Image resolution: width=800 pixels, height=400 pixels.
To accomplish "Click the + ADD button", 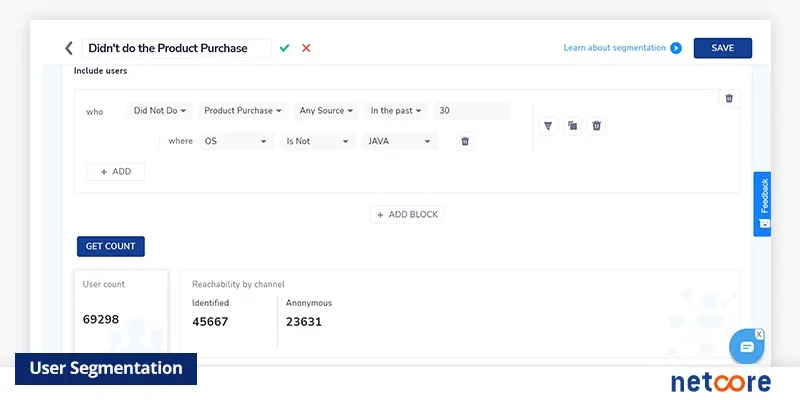I will tap(115, 172).
